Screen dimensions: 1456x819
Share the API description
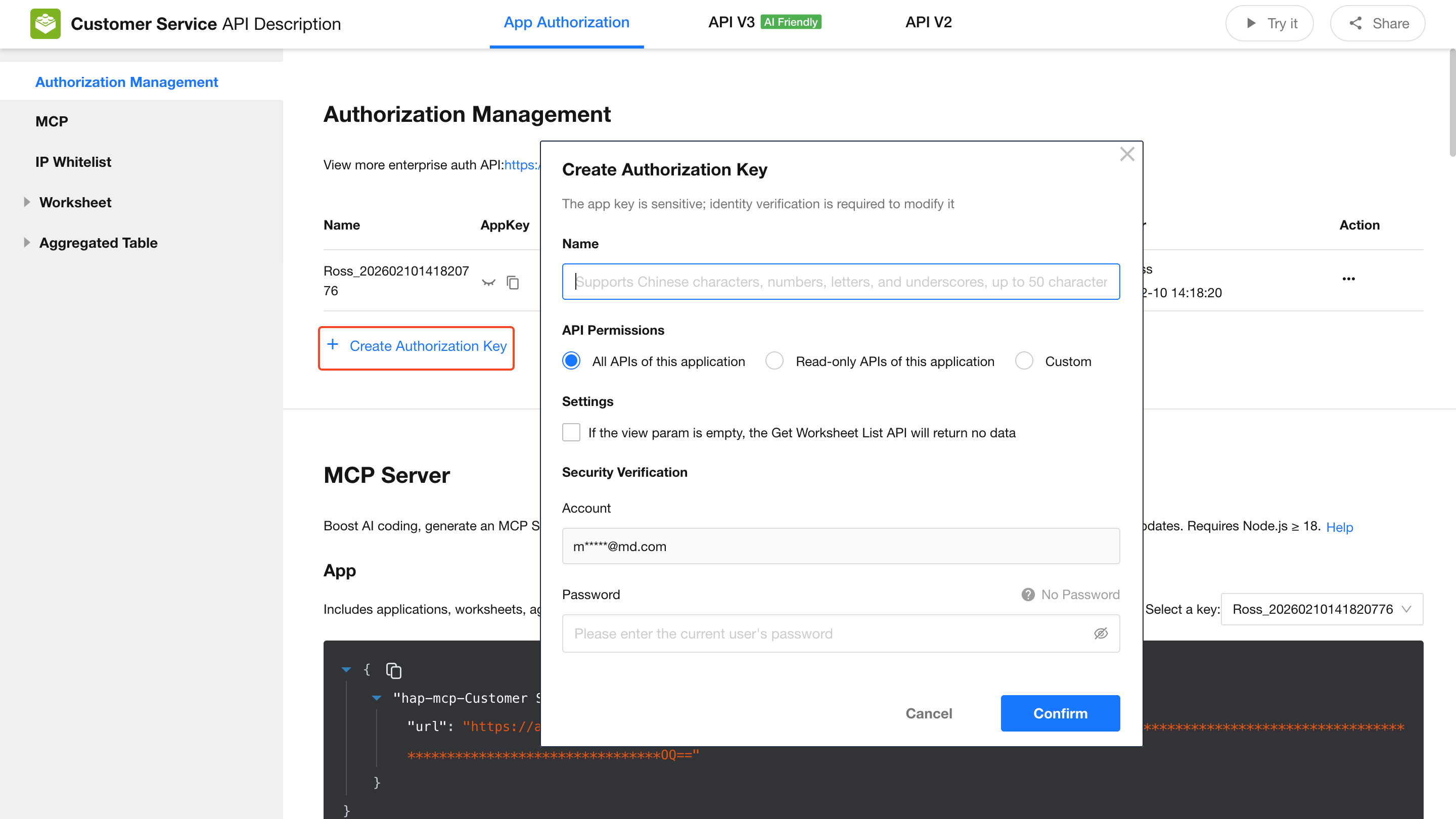(1378, 23)
